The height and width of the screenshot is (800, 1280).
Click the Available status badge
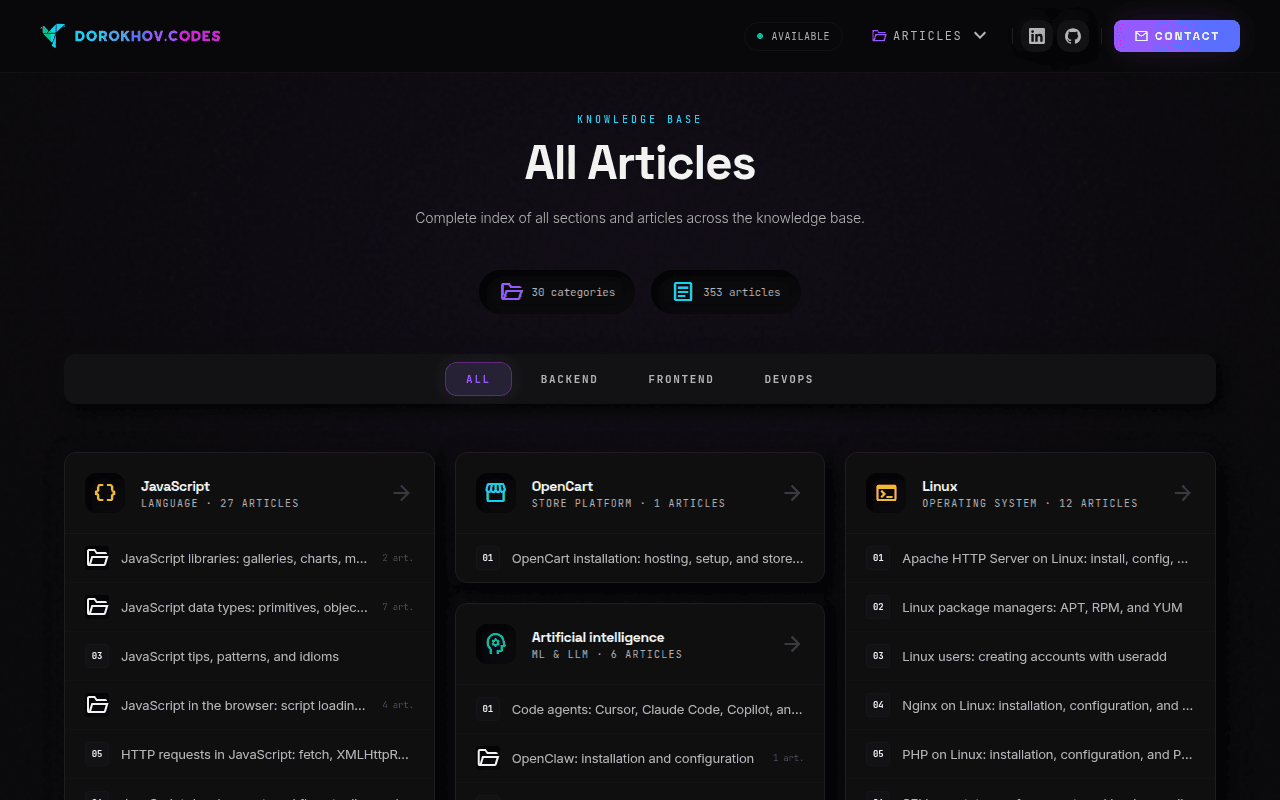click(793, 36)
